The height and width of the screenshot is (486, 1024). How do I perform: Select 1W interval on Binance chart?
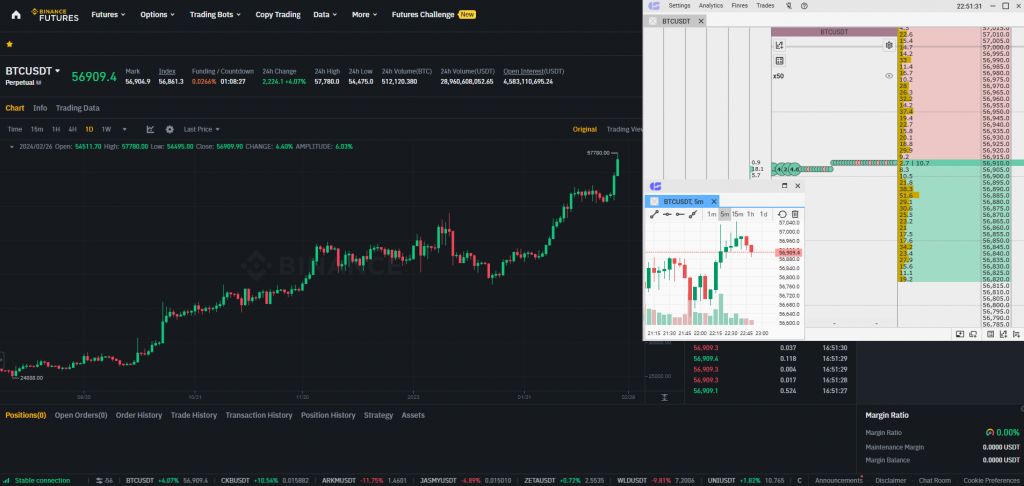[106, 129]
